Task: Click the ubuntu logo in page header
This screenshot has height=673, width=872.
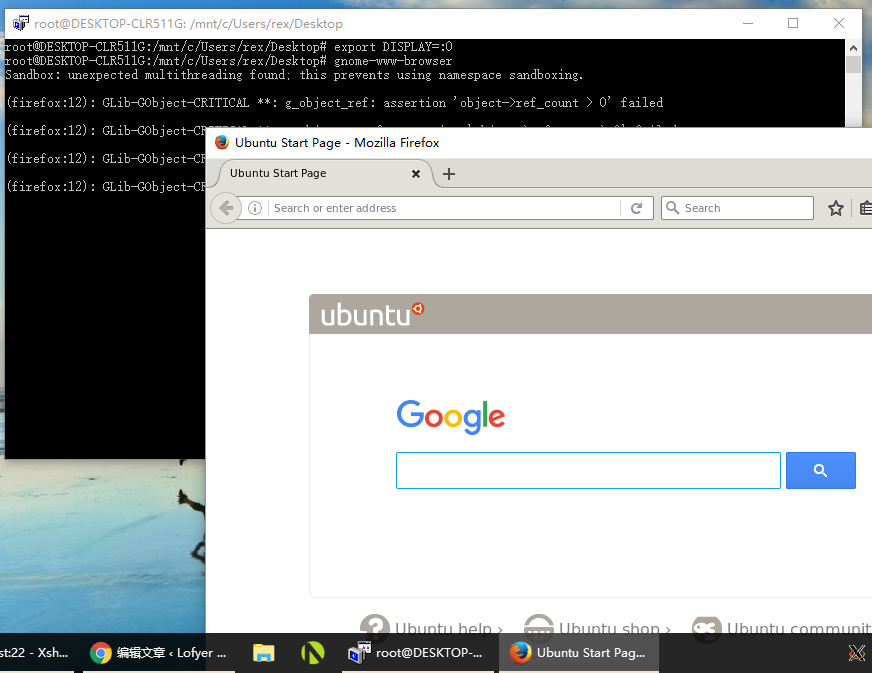Action: [372, 314]
